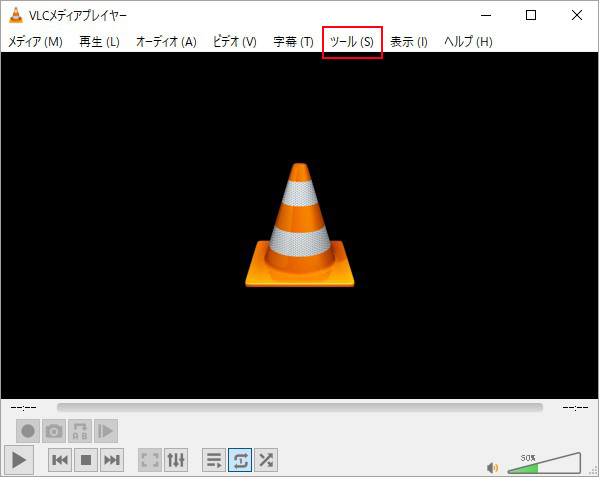Open the 再生 (L) menu

click(x=99, y=42)
